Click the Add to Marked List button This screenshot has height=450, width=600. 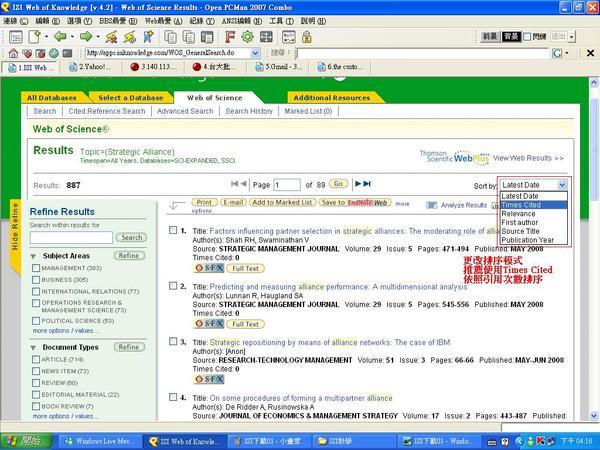click(x=282, y=202)
